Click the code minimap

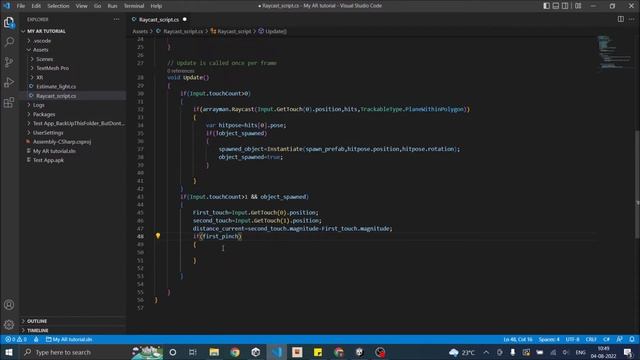click(615, 52)
